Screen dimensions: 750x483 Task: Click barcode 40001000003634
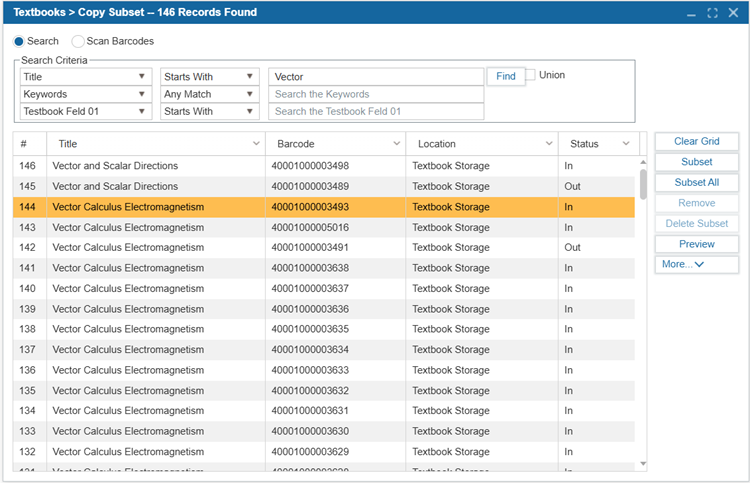310,350
